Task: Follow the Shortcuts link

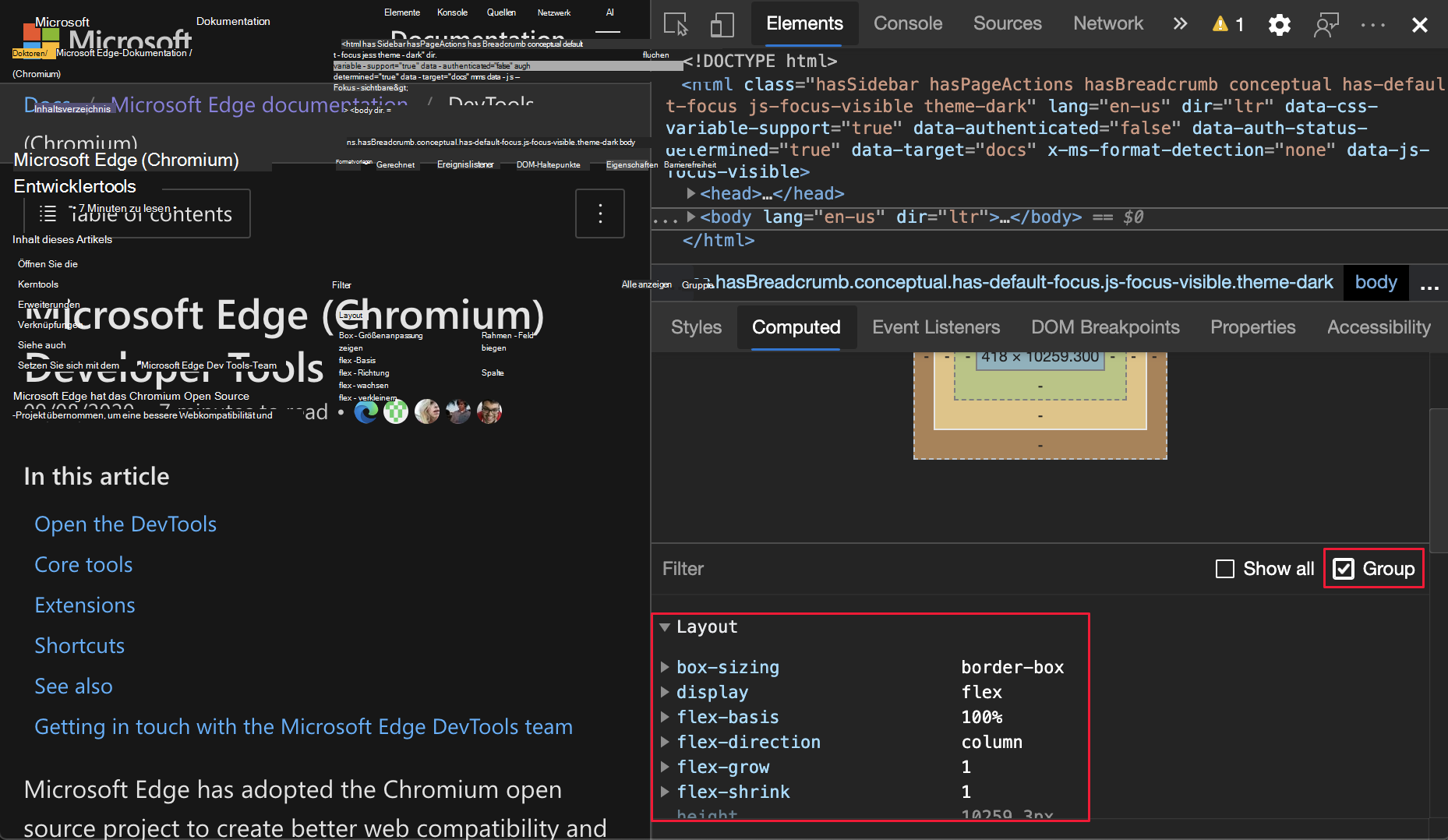Action: coord(79,645)
